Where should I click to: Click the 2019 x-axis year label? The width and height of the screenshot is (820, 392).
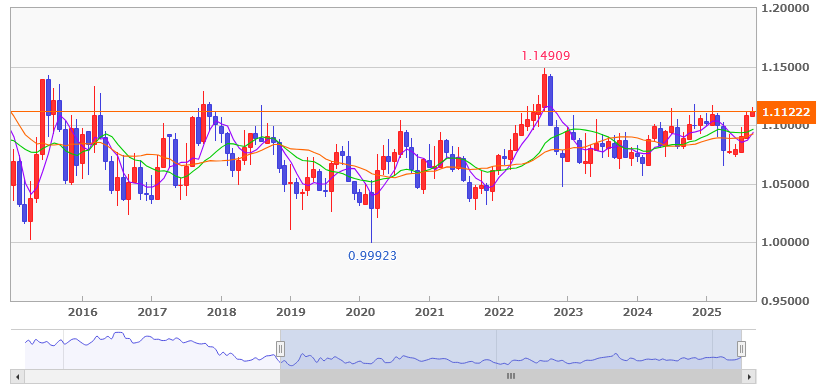(x=290, y=313)
